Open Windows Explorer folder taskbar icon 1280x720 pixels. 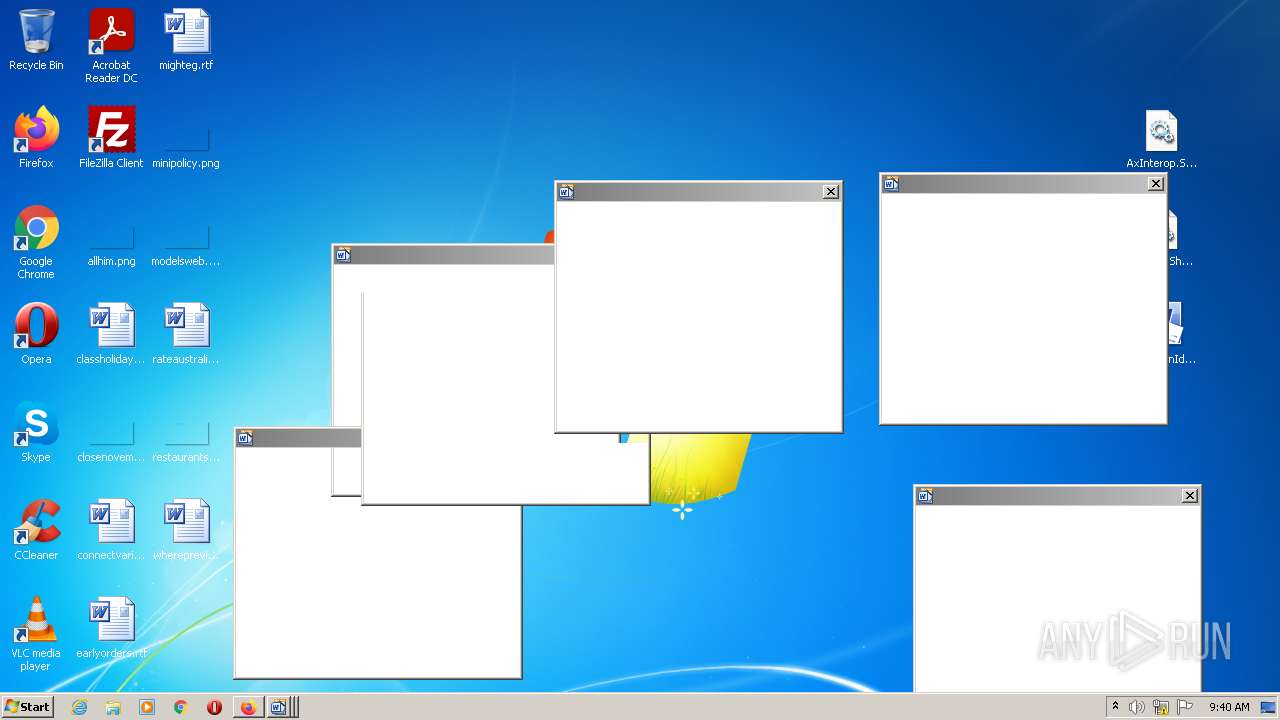click(113, 707)
